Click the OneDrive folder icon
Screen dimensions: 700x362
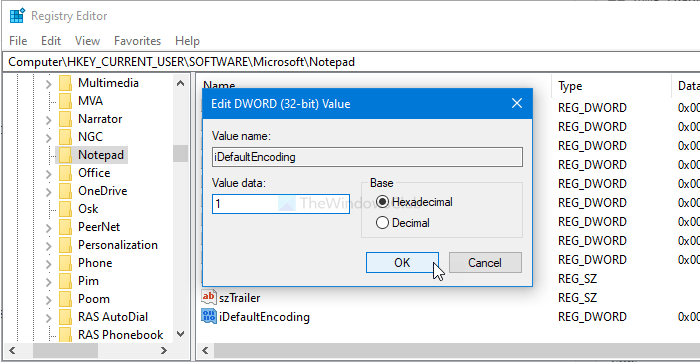65,191
